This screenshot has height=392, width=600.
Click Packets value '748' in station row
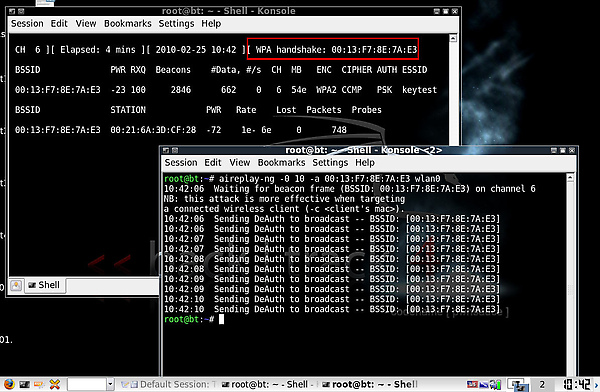coord(339,130)
